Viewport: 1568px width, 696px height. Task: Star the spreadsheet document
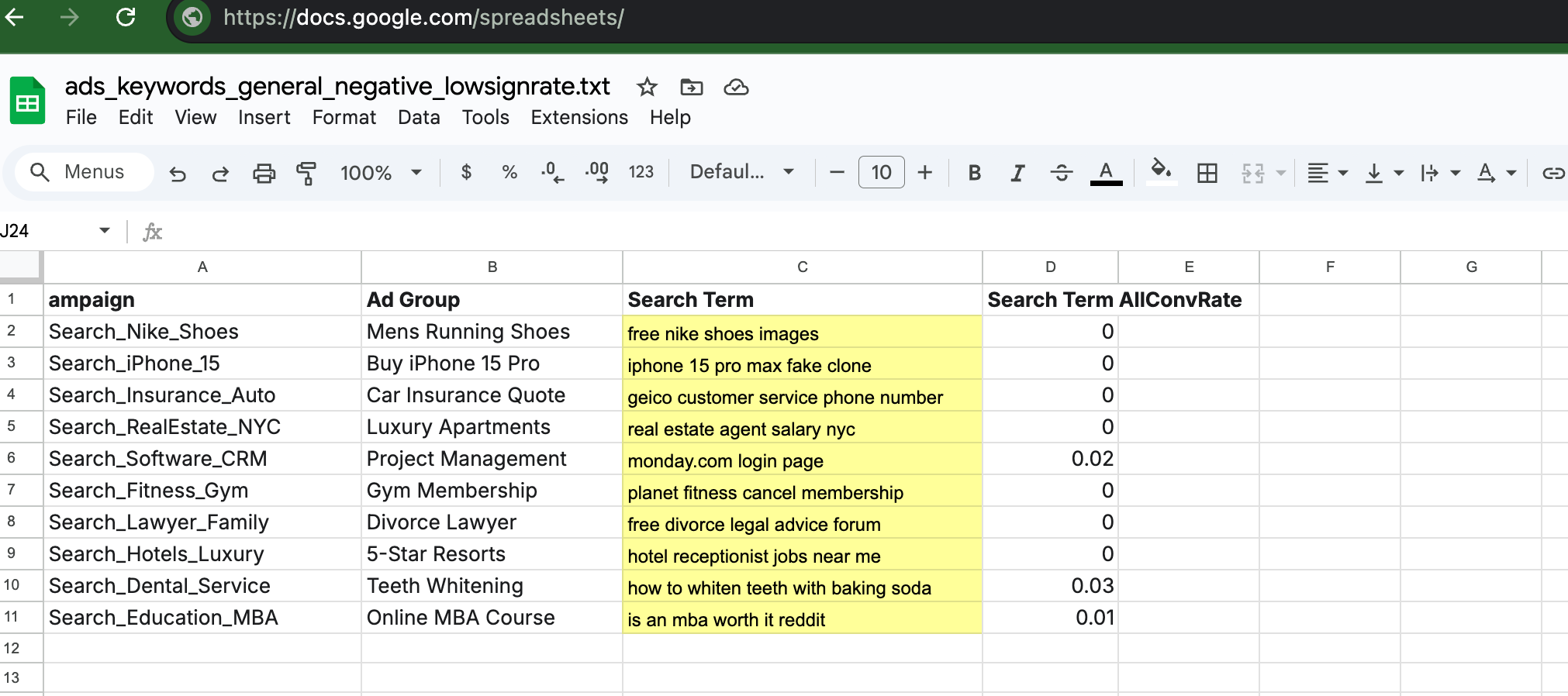coord(647,87)
